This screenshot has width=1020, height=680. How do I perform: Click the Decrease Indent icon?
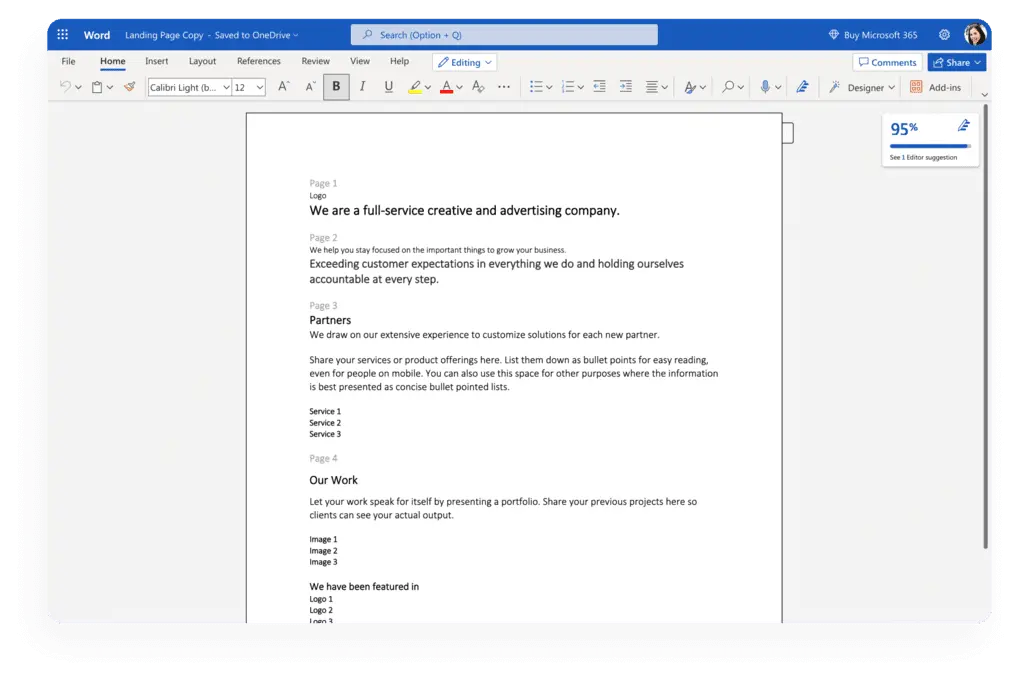pyautogui.click(x=599, y=87)
